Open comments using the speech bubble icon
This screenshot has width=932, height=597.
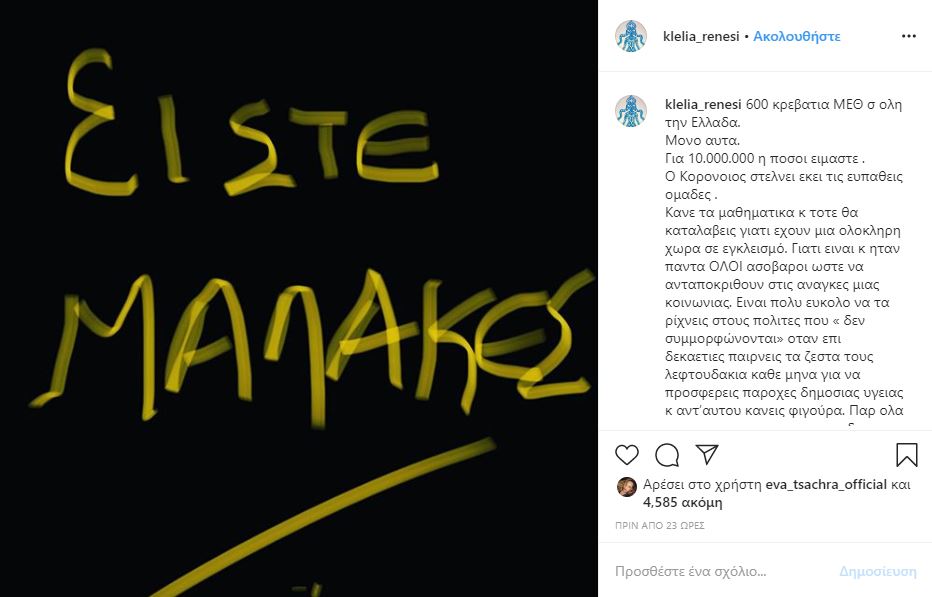click(x=667, y=455)
